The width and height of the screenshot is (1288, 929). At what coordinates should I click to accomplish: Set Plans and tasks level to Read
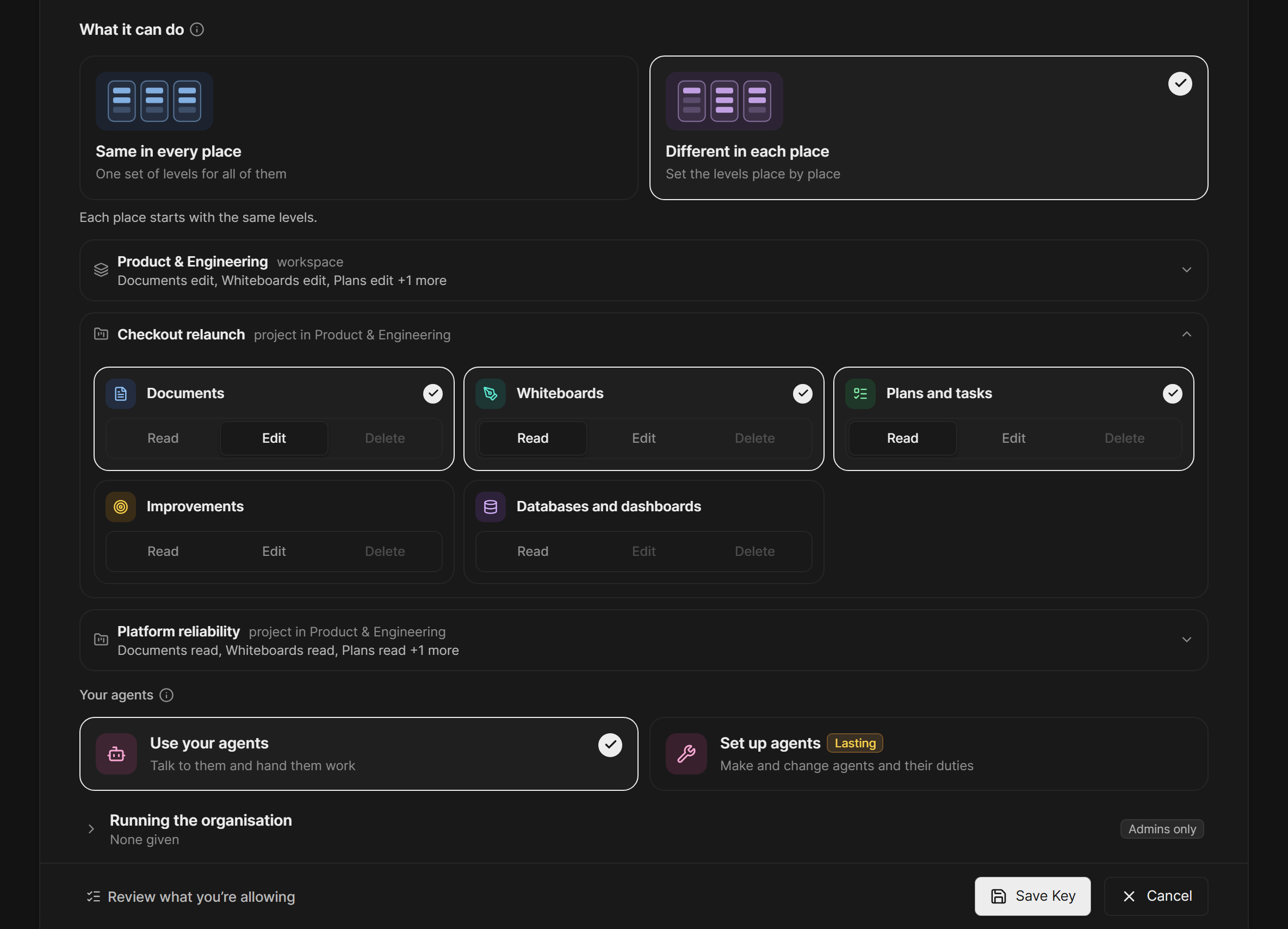(x=902, y=438)
